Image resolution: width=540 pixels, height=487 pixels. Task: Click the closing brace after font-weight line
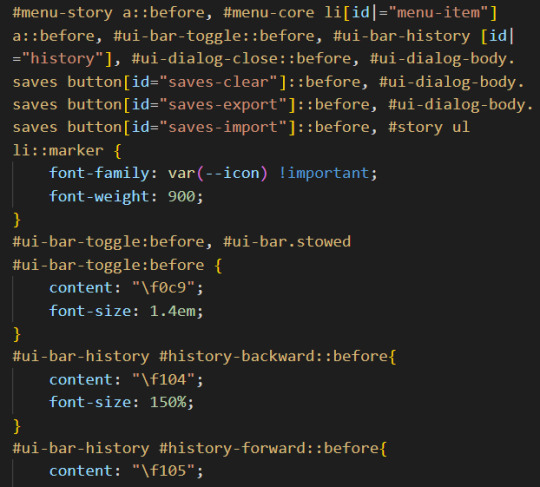click(17, 220)
